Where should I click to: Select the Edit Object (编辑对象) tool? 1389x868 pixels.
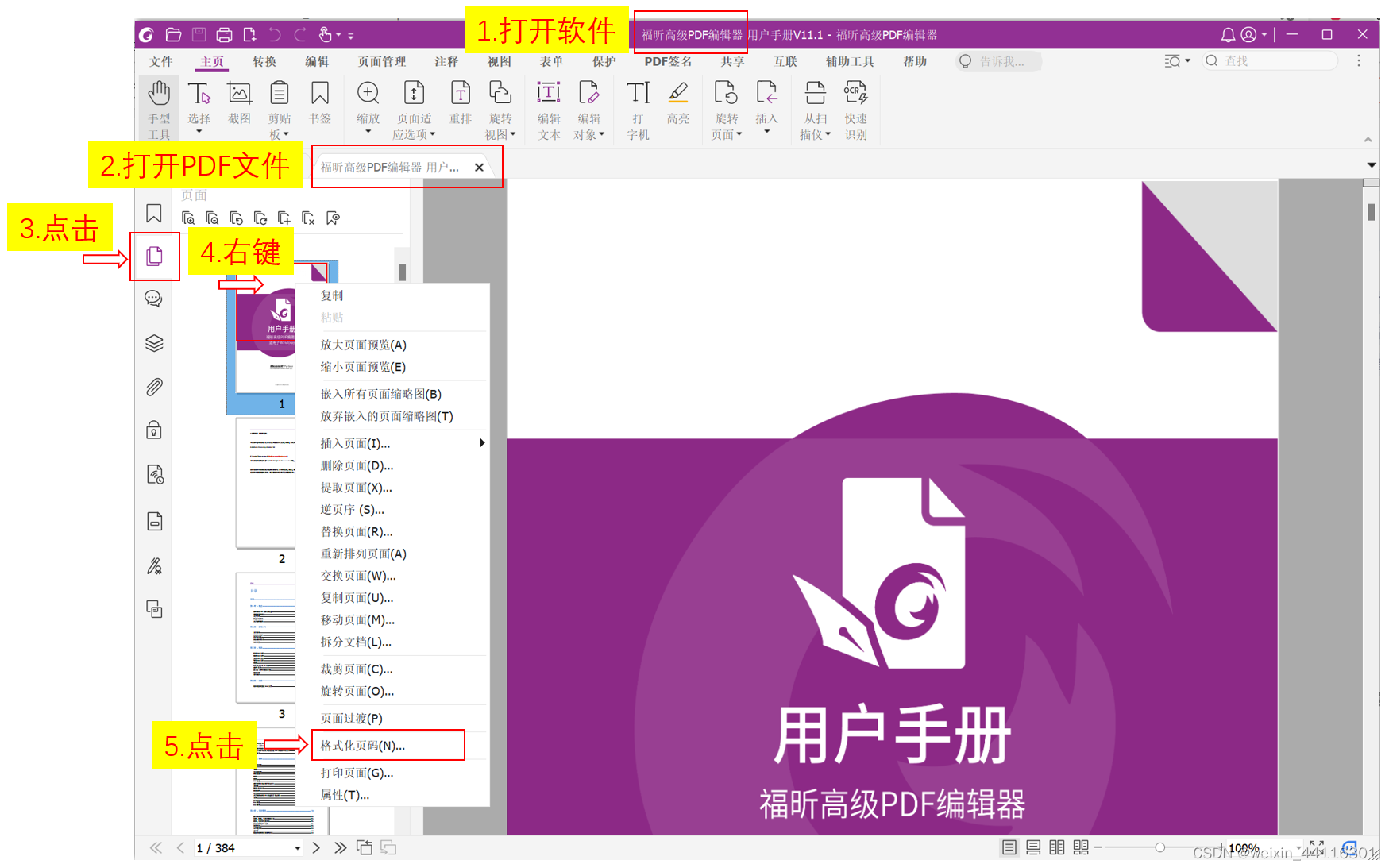(588, 110)
